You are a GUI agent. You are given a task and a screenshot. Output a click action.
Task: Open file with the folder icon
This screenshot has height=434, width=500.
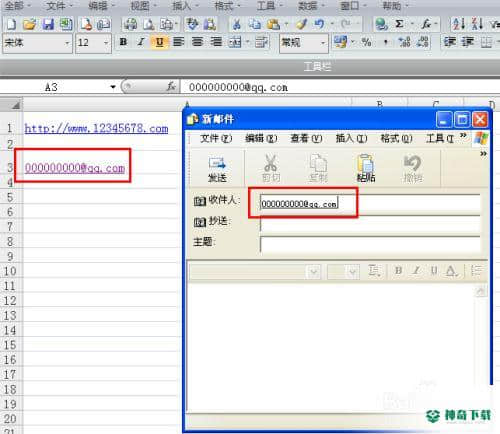click(x=30, y=24)
